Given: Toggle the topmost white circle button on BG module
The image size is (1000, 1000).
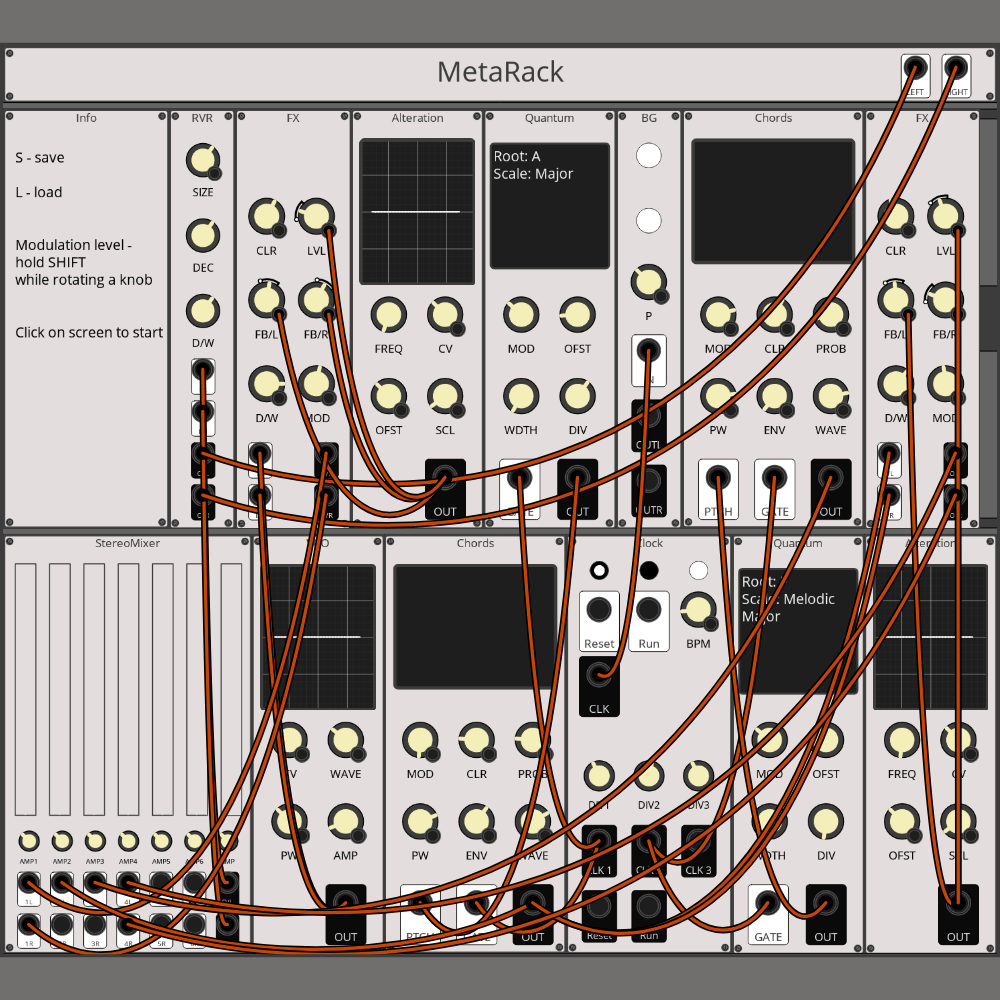Looking at the screenshot, I should pyautogui.click(x=649, y=155).
